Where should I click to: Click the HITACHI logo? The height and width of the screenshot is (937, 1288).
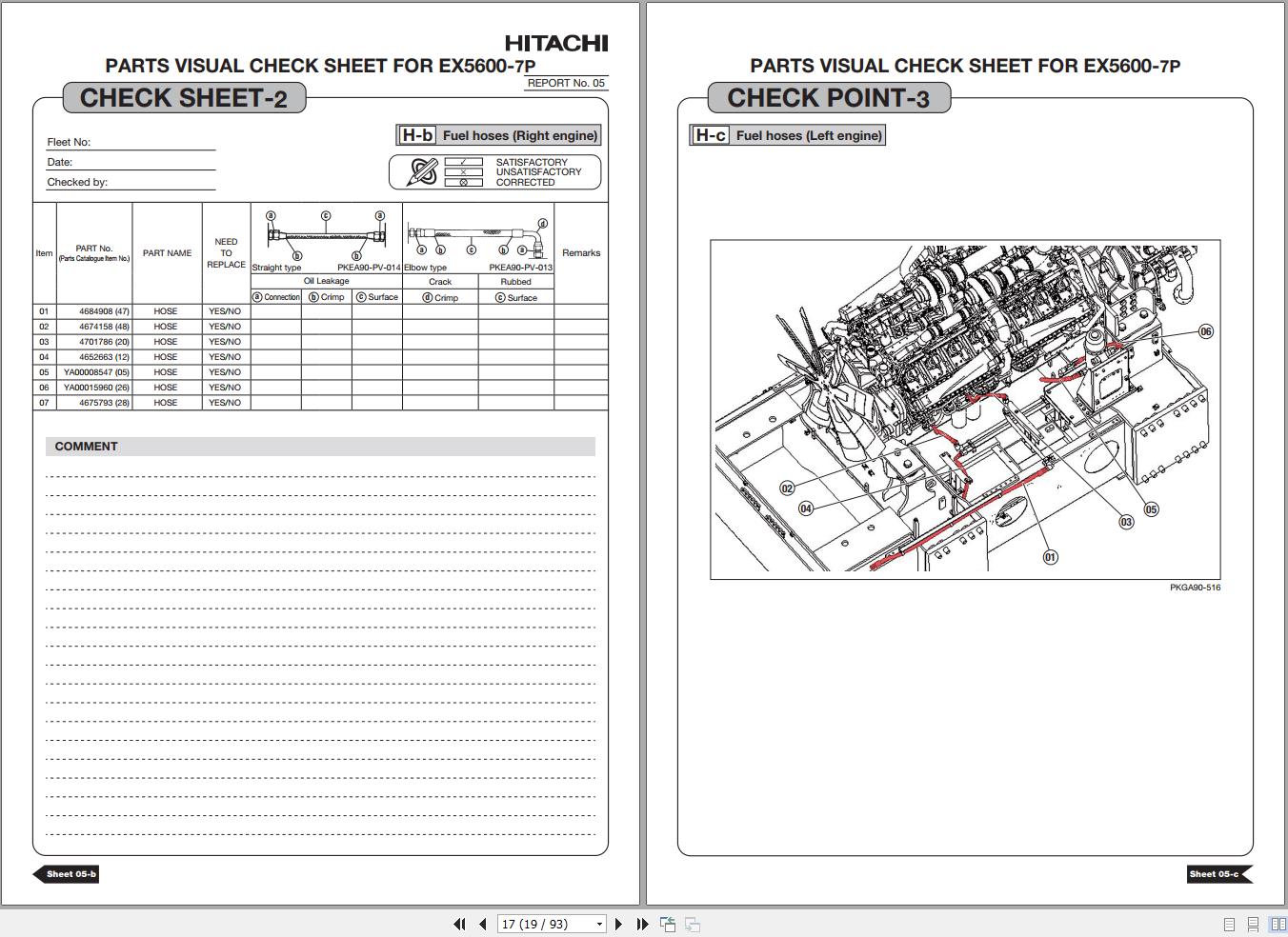pos(556,43)
